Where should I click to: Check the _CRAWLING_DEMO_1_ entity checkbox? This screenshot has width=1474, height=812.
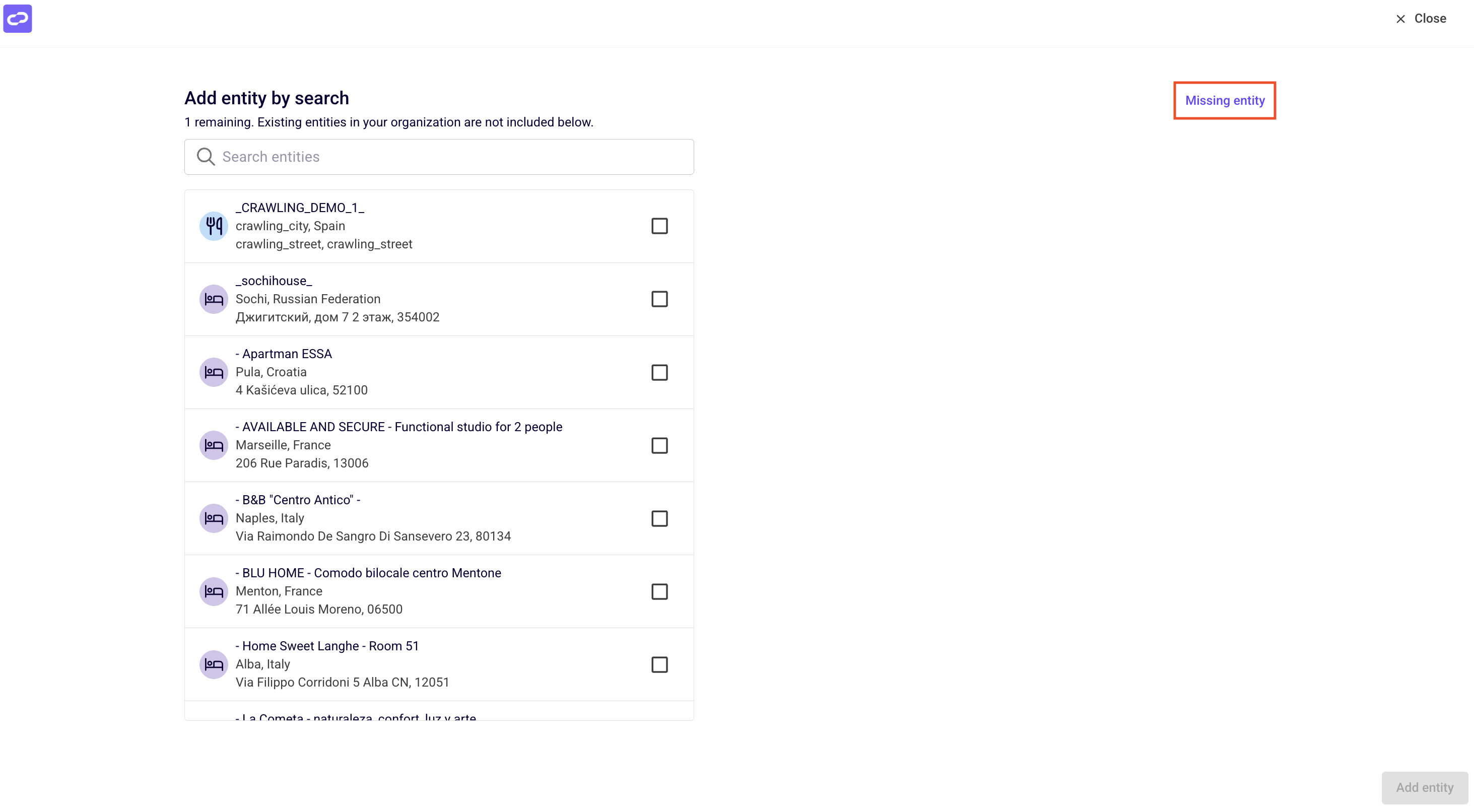tap(659, 226)
